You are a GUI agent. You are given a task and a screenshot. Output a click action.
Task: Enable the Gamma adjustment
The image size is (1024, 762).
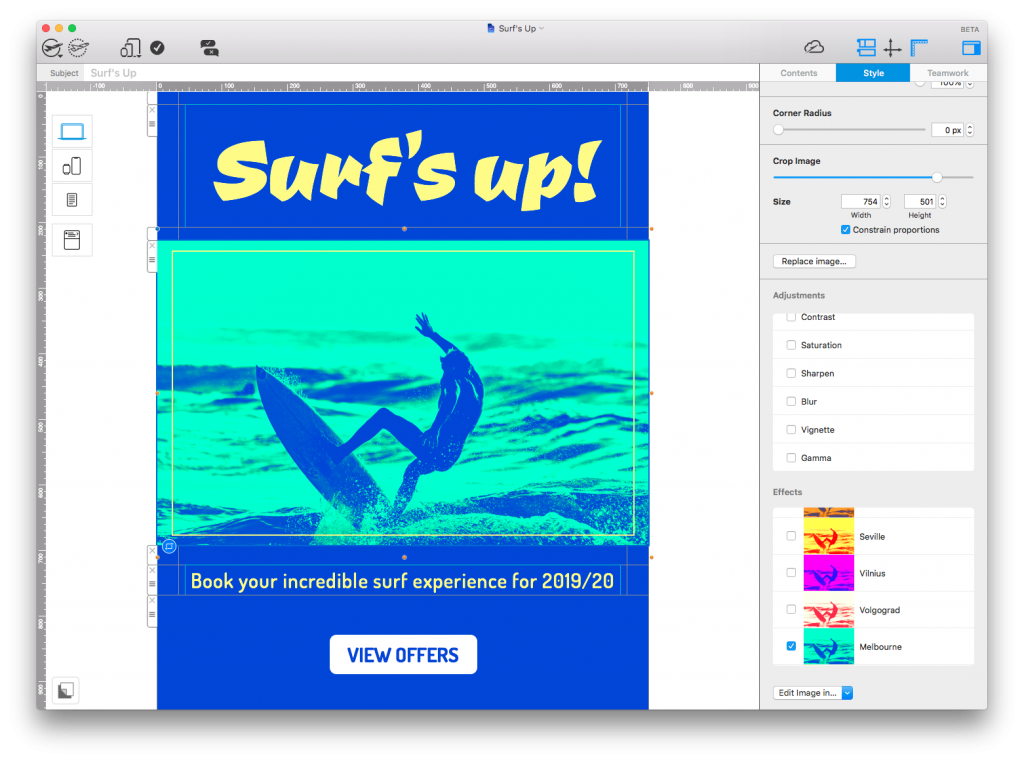coord(791,458)
